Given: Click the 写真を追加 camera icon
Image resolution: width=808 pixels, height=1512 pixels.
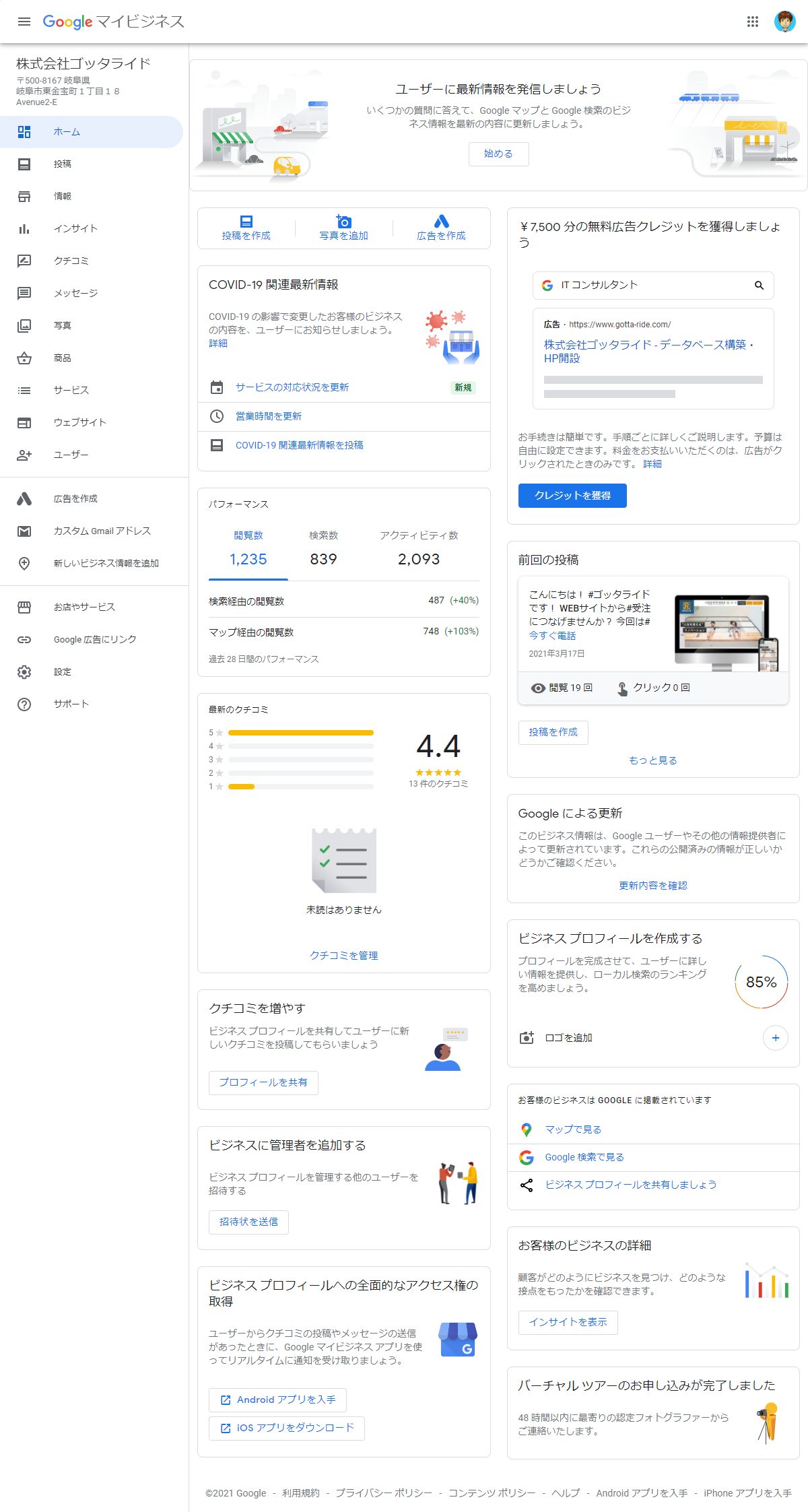Looking at the screenshot, I should click(344, 222).
